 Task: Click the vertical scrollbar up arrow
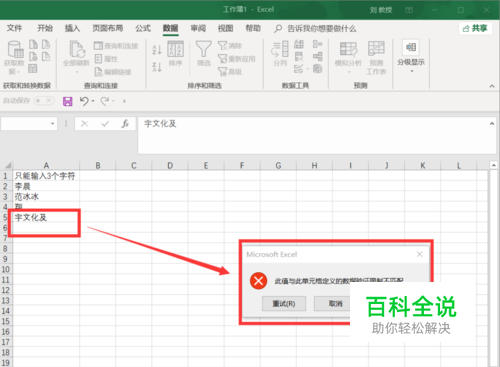pyautogui.click(x=494, y=165)
